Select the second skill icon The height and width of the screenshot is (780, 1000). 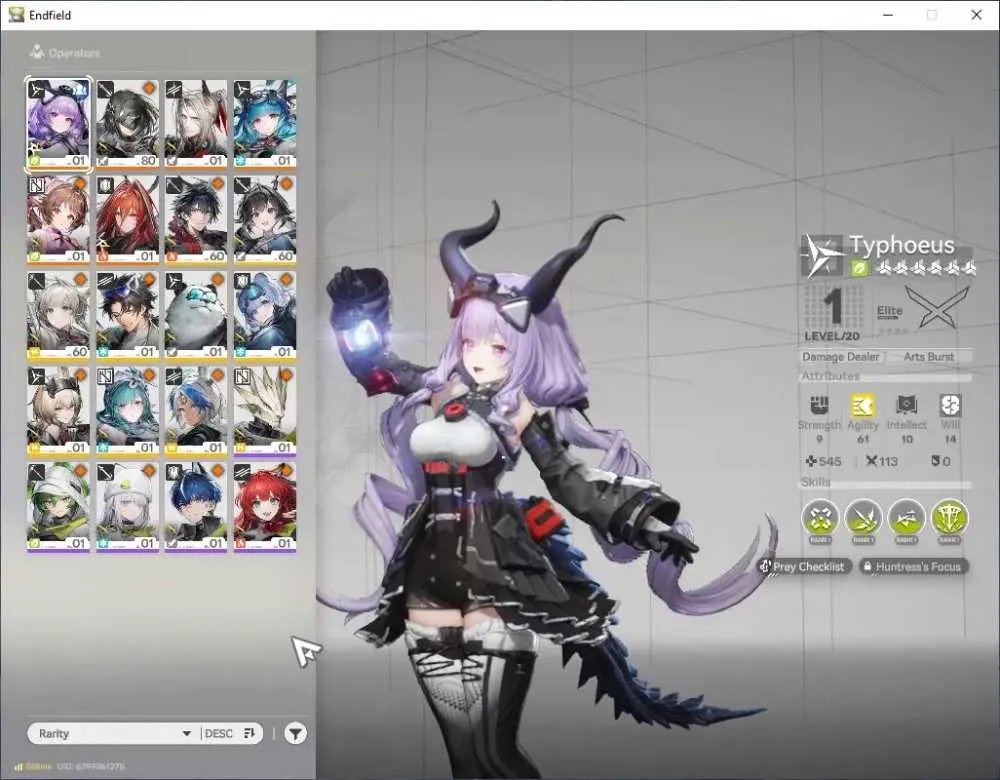(x=864, y=518)
